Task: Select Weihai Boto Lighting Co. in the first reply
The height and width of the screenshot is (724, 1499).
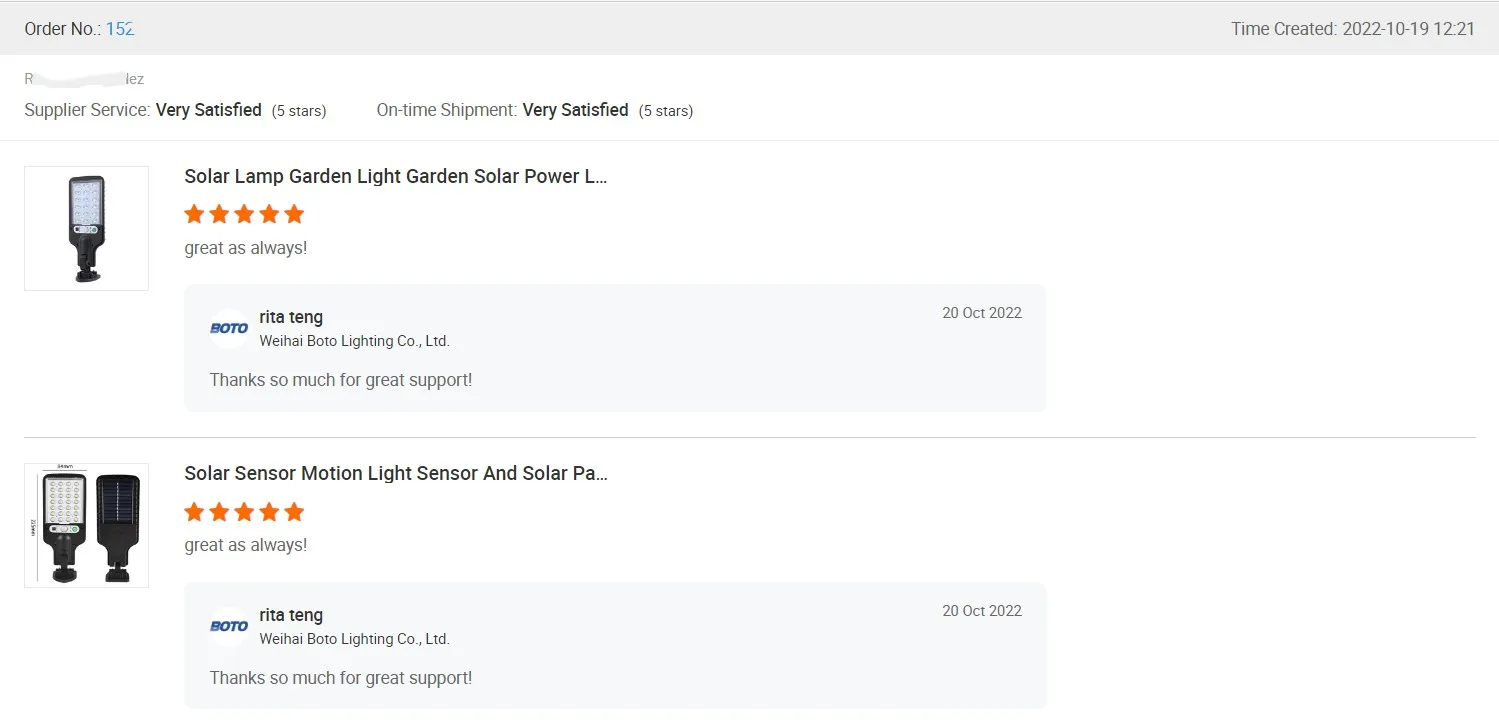Action: (354, 341)
